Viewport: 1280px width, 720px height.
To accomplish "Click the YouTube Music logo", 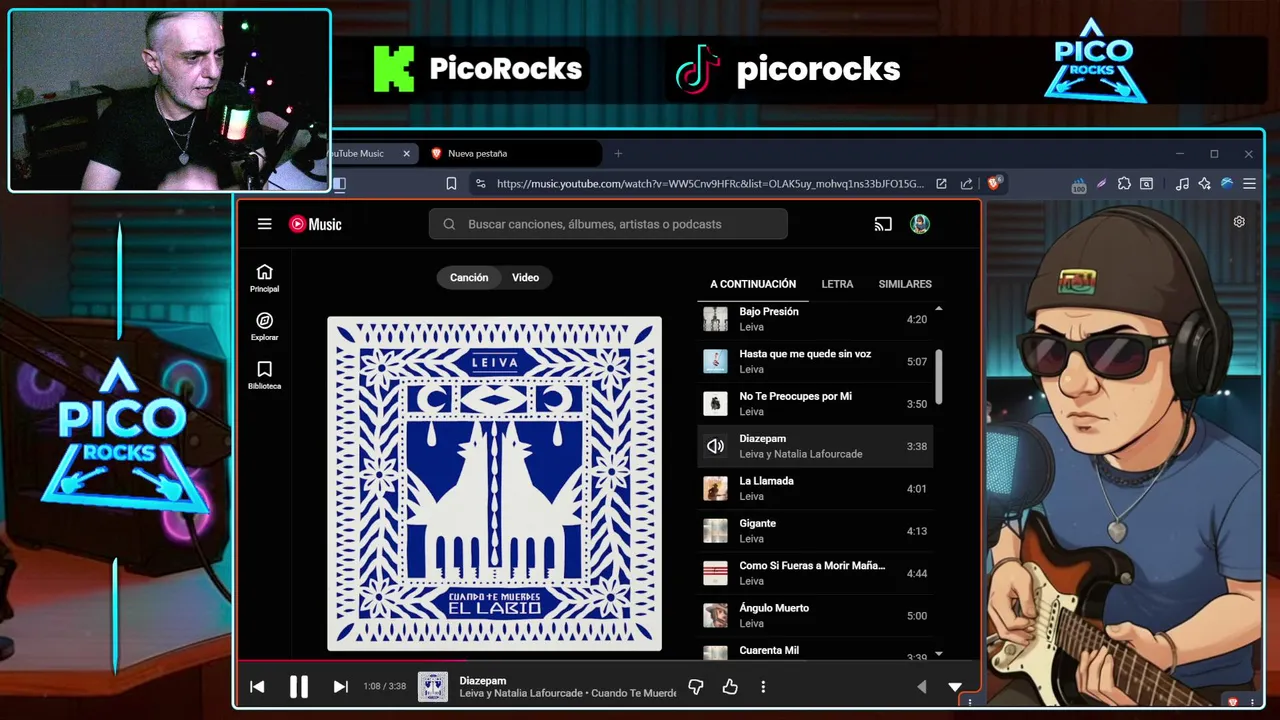I will (315, 224).
